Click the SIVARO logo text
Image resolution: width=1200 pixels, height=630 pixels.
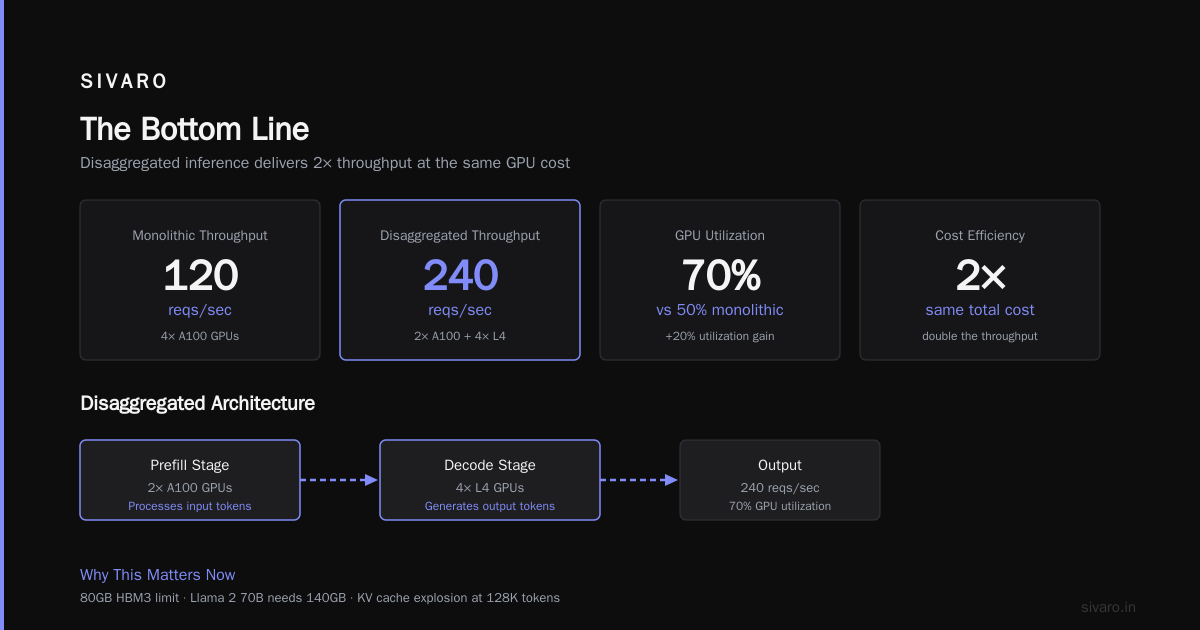coord(124,82)
